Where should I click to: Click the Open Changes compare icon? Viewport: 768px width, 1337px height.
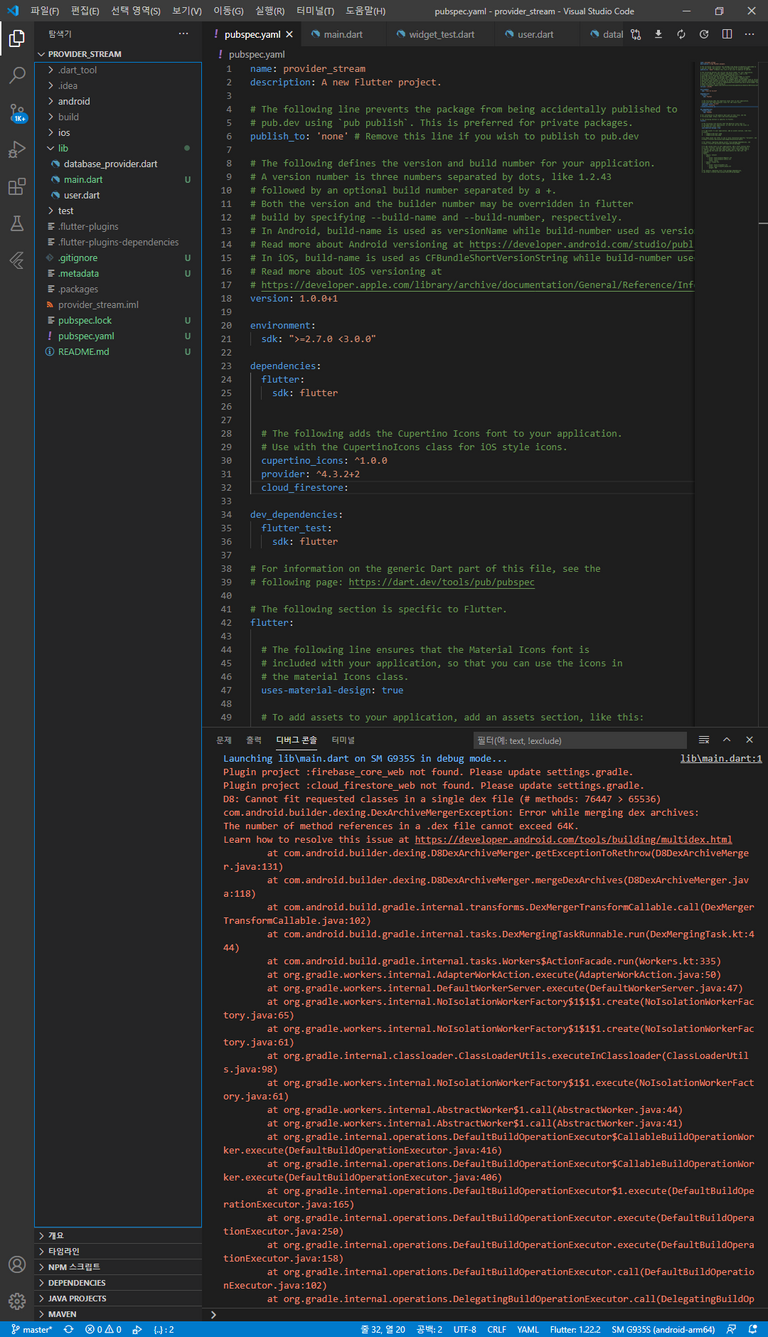coord(635,34)
